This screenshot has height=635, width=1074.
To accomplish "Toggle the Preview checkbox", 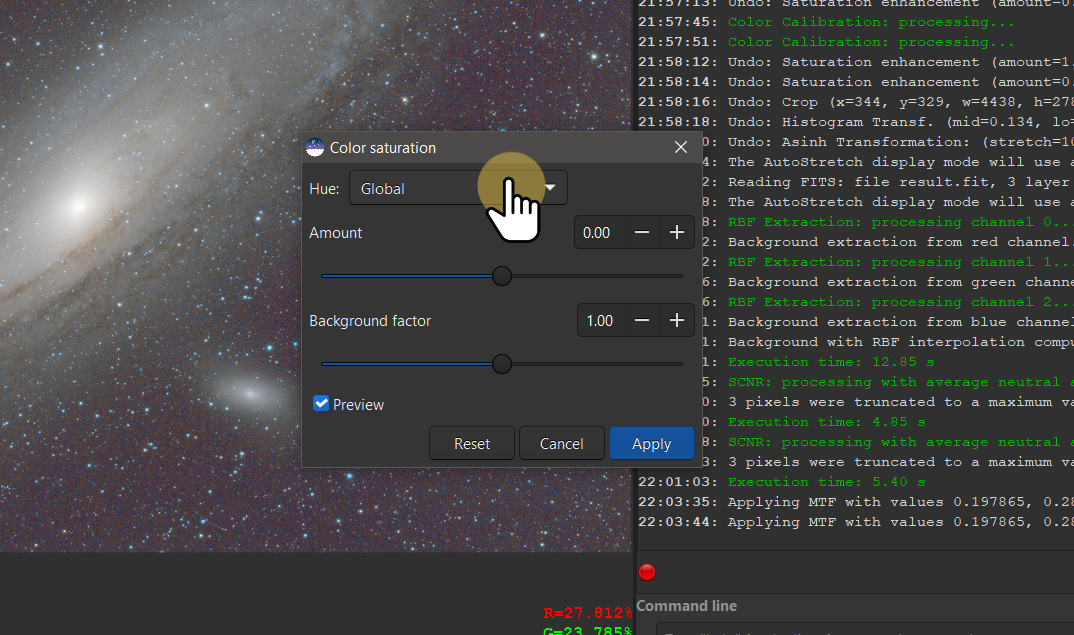I will click(321, 404).
